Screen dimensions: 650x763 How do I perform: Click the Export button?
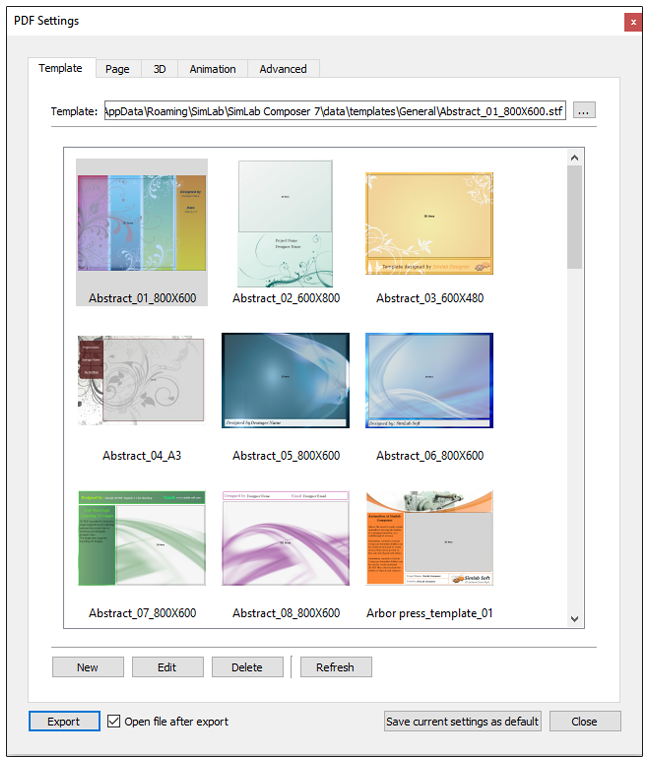click(x=65, y=721)
